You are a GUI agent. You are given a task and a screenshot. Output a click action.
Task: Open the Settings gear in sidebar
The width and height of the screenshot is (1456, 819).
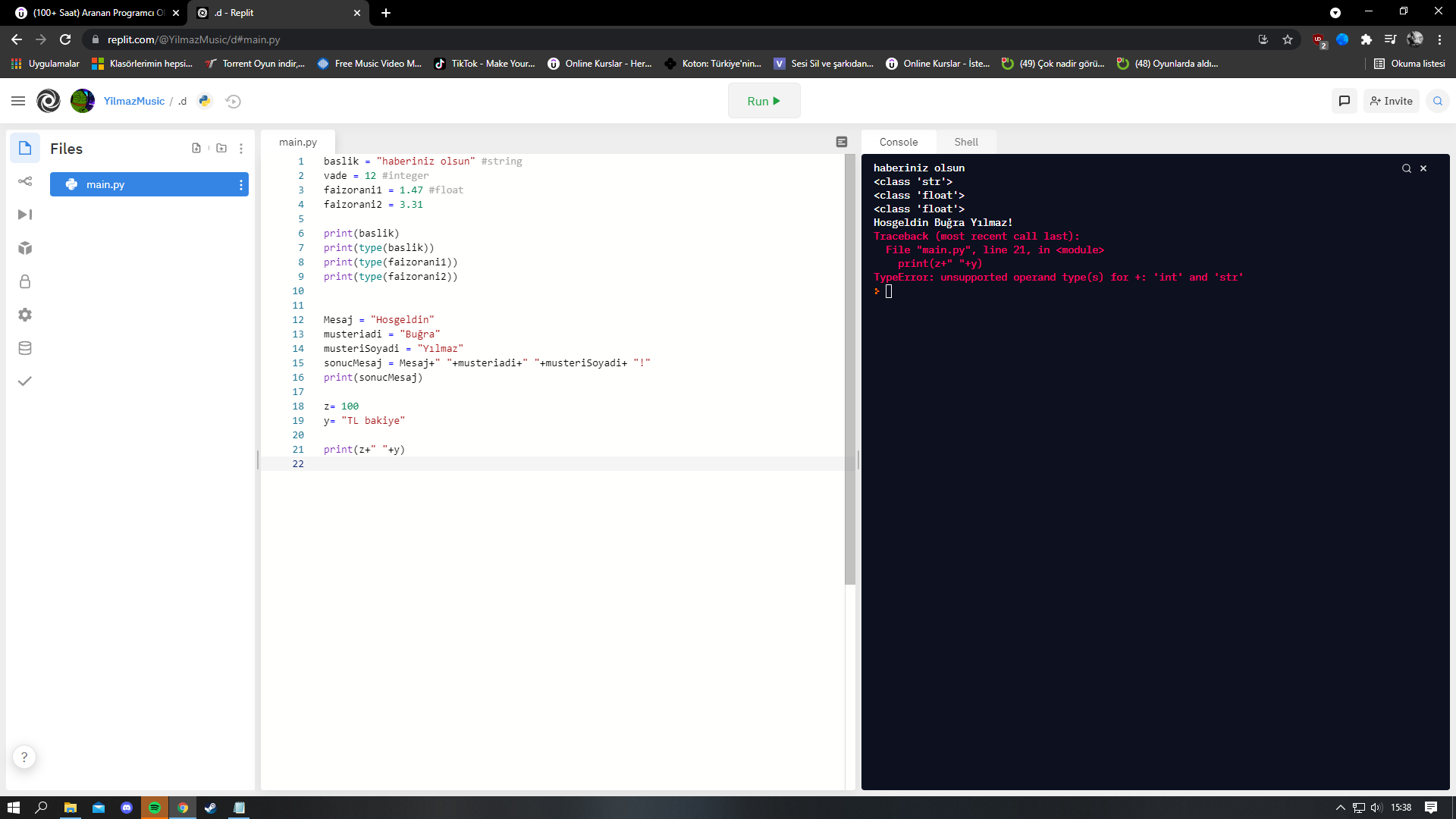[x=25, y=315]
